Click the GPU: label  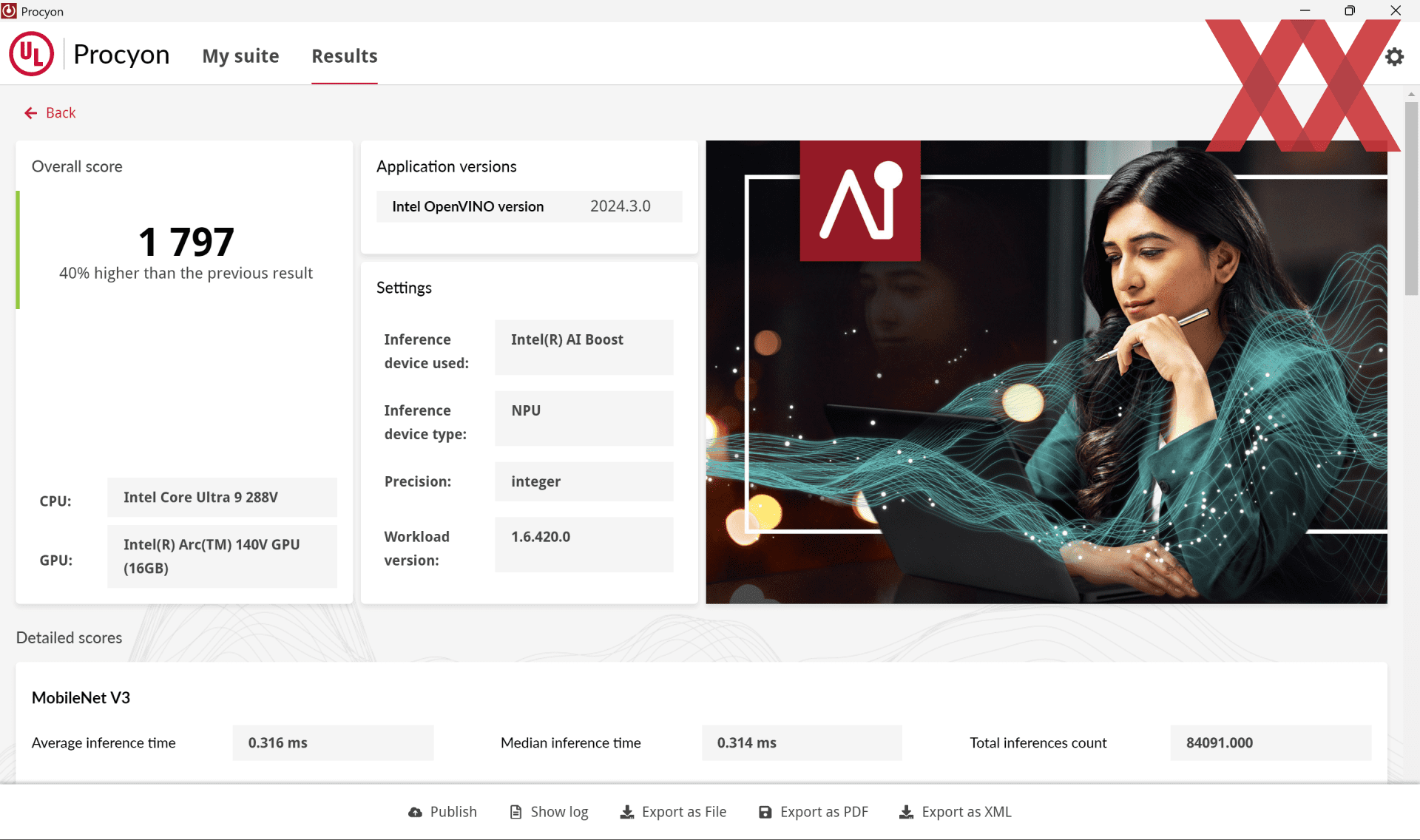[x=56, y=560]
